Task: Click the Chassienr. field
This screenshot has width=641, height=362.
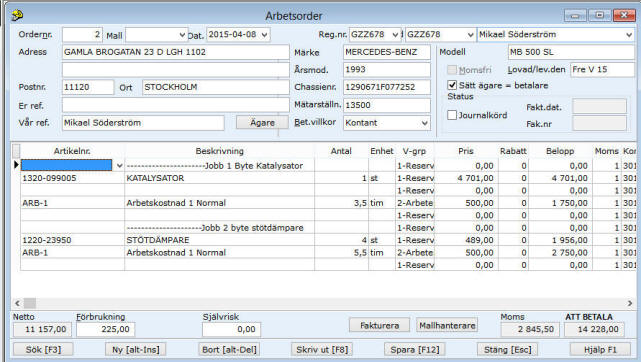Action: coord(387,87)
